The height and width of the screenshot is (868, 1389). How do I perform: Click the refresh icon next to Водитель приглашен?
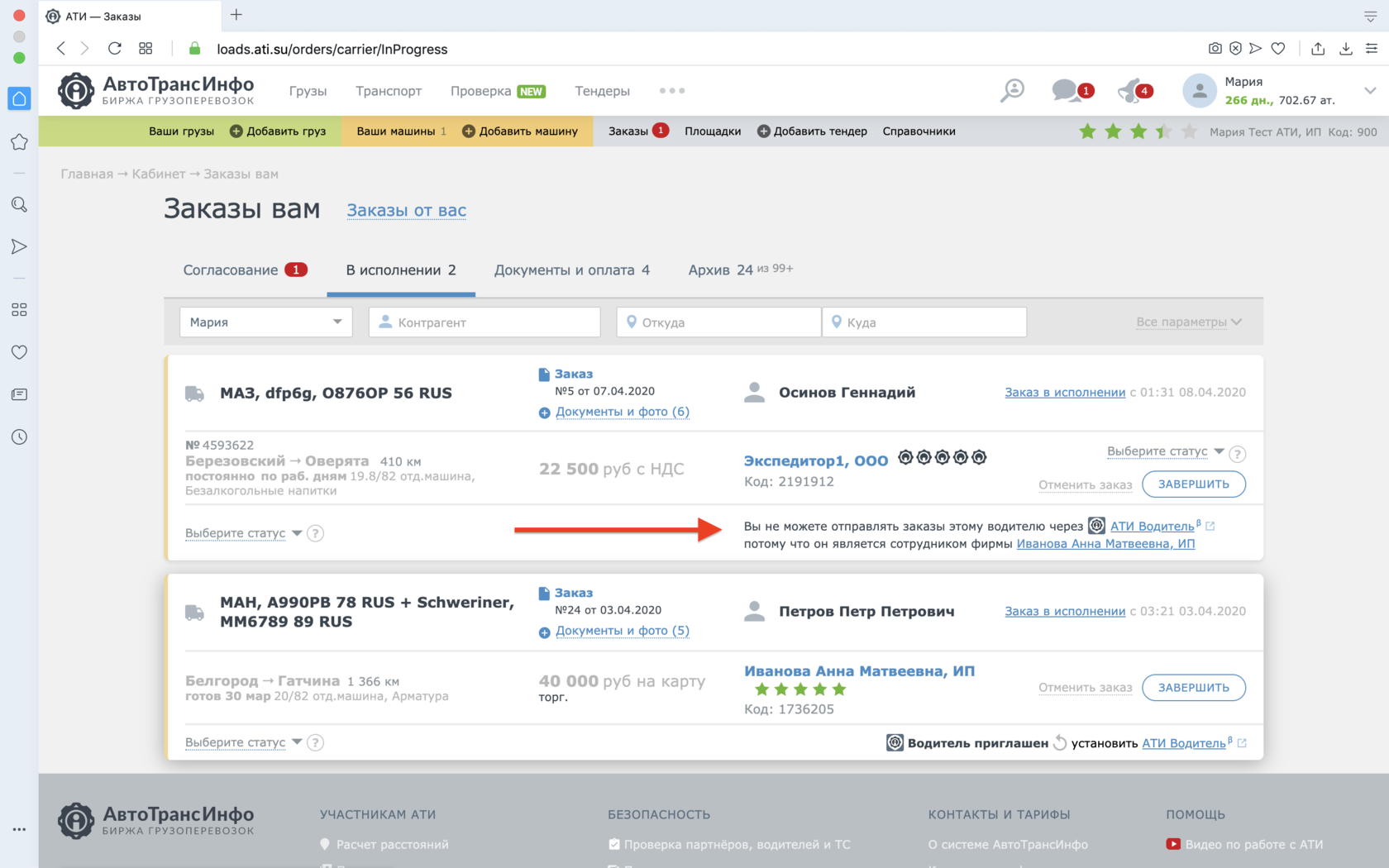1060,742
